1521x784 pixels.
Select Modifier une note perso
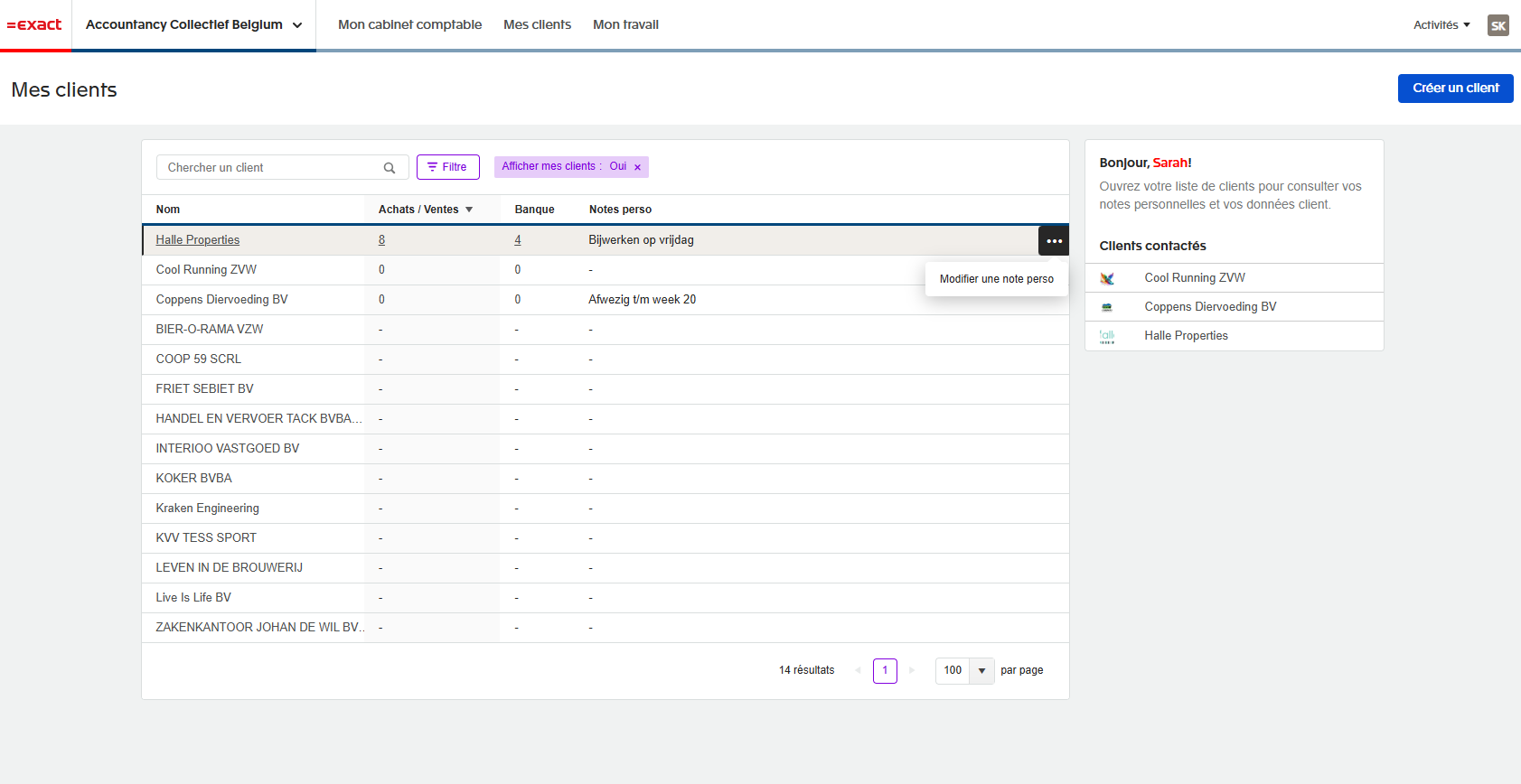pos(996,279)
